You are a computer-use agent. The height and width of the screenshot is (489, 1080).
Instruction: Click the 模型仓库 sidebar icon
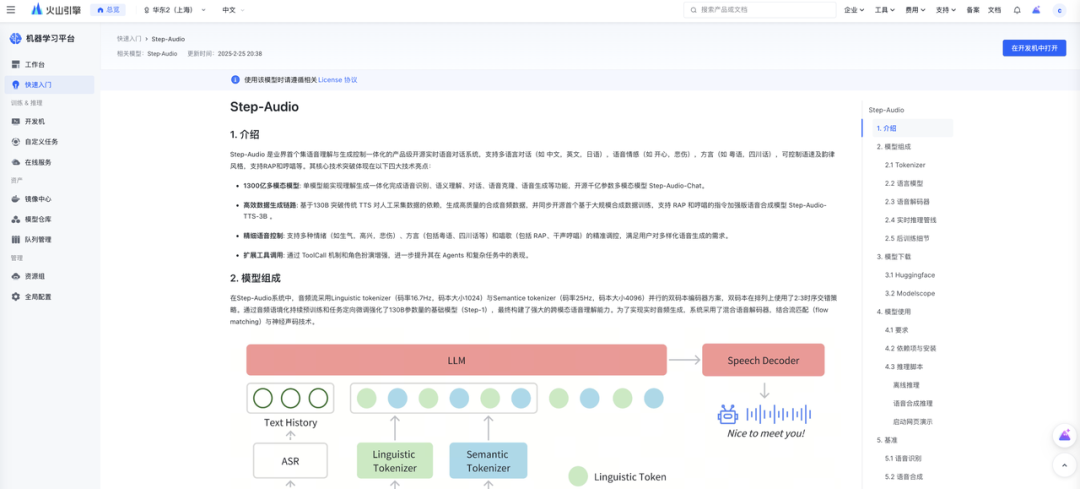16,219
